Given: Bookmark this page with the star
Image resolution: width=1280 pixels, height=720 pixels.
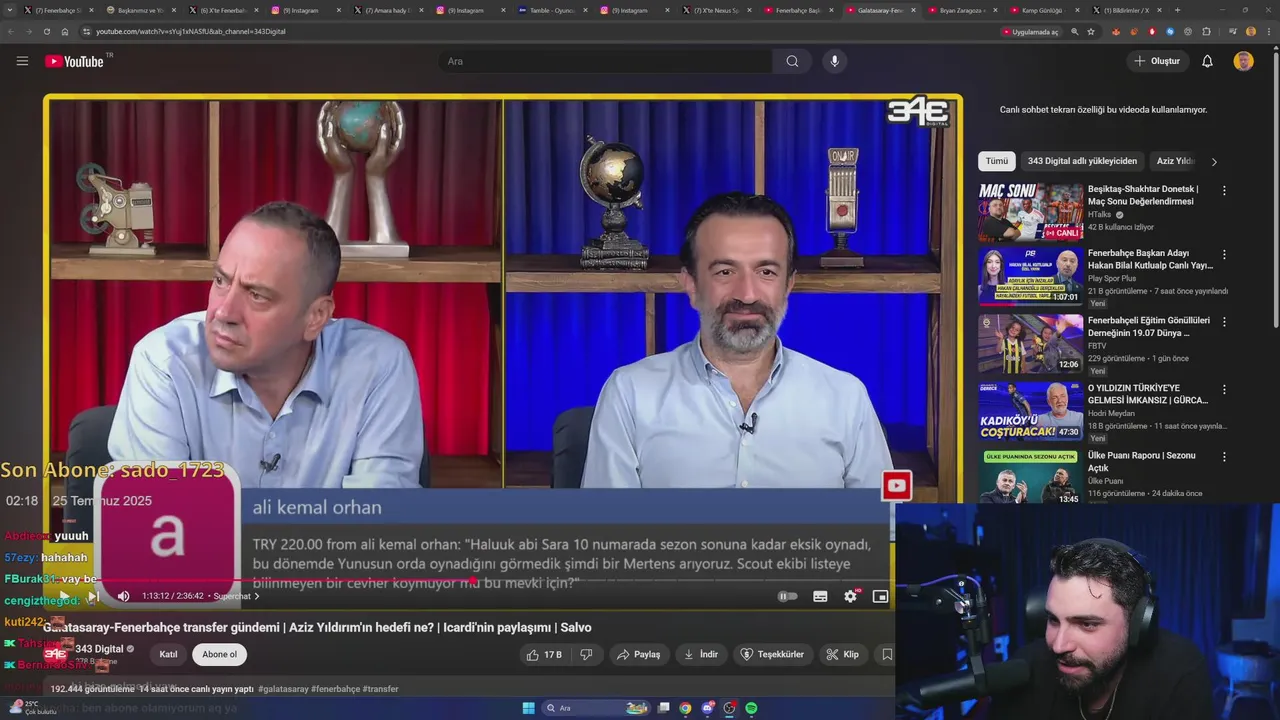Looking at the screenshot, I should point(1091,31).
